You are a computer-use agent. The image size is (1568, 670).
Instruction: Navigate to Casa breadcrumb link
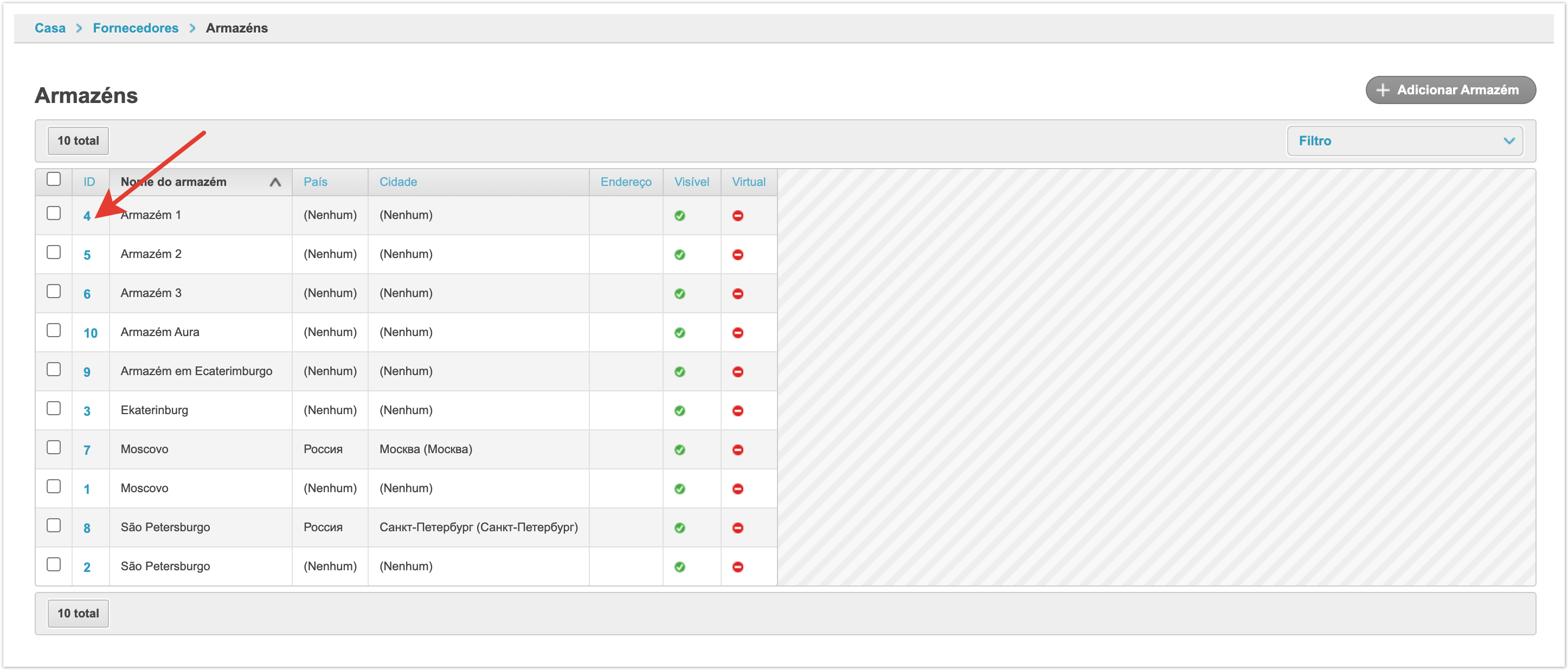[49, 28]
